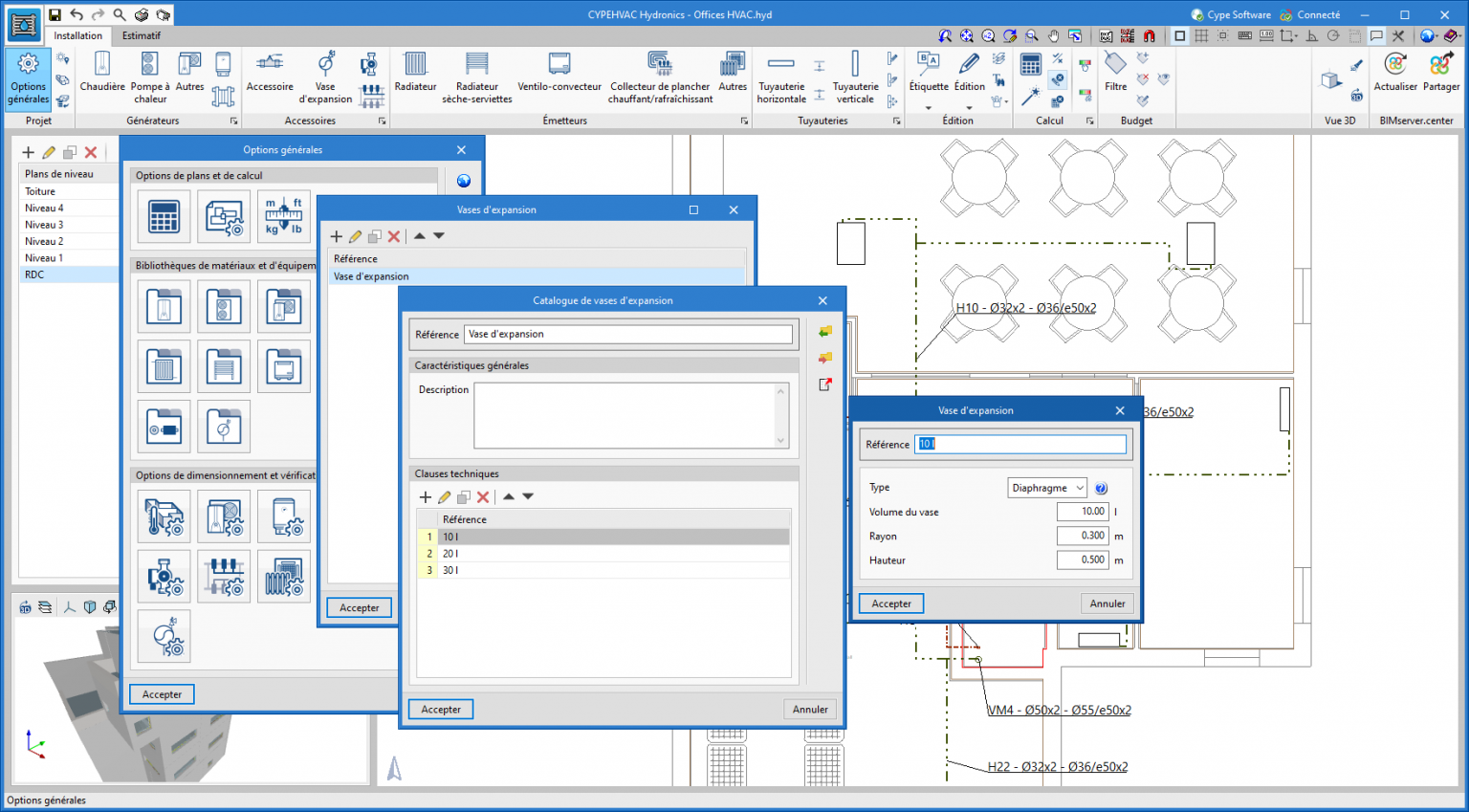
Task: Click Annuler in Vase d'expansion dialog
Action: [1107, 604]
